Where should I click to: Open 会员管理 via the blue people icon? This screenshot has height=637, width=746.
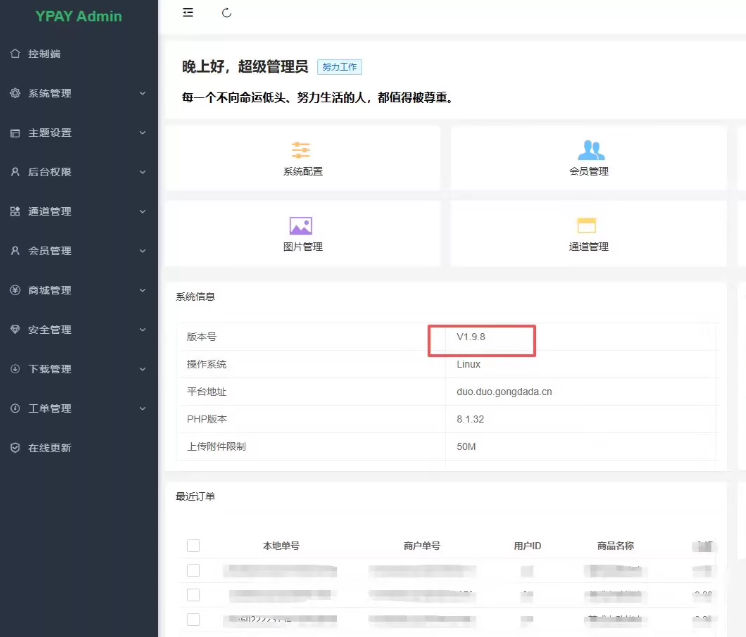point(591,150)
